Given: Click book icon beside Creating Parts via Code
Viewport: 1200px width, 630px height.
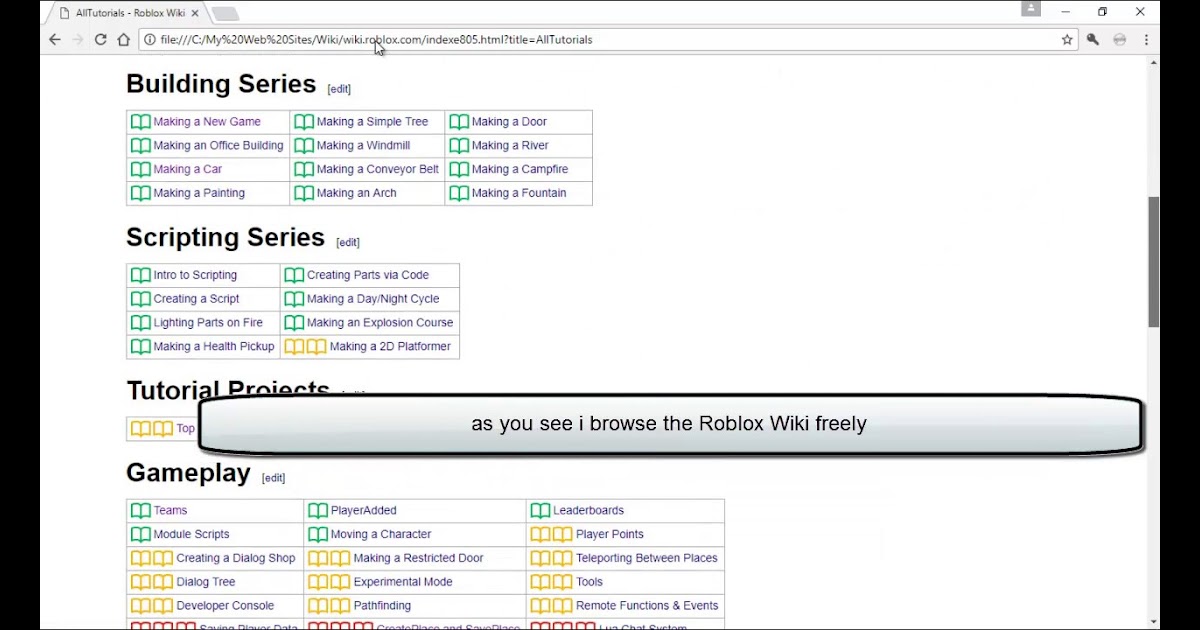Looking at the screenshot, I should tap(294, 275).
